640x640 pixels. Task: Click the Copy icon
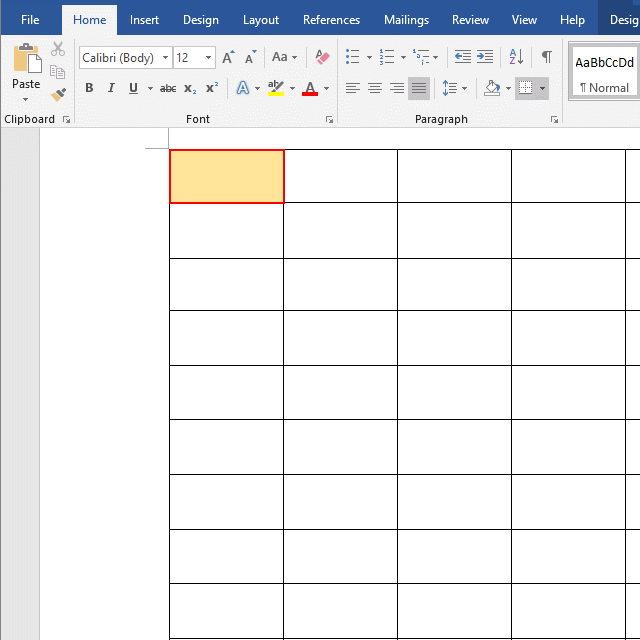point(58,72)
